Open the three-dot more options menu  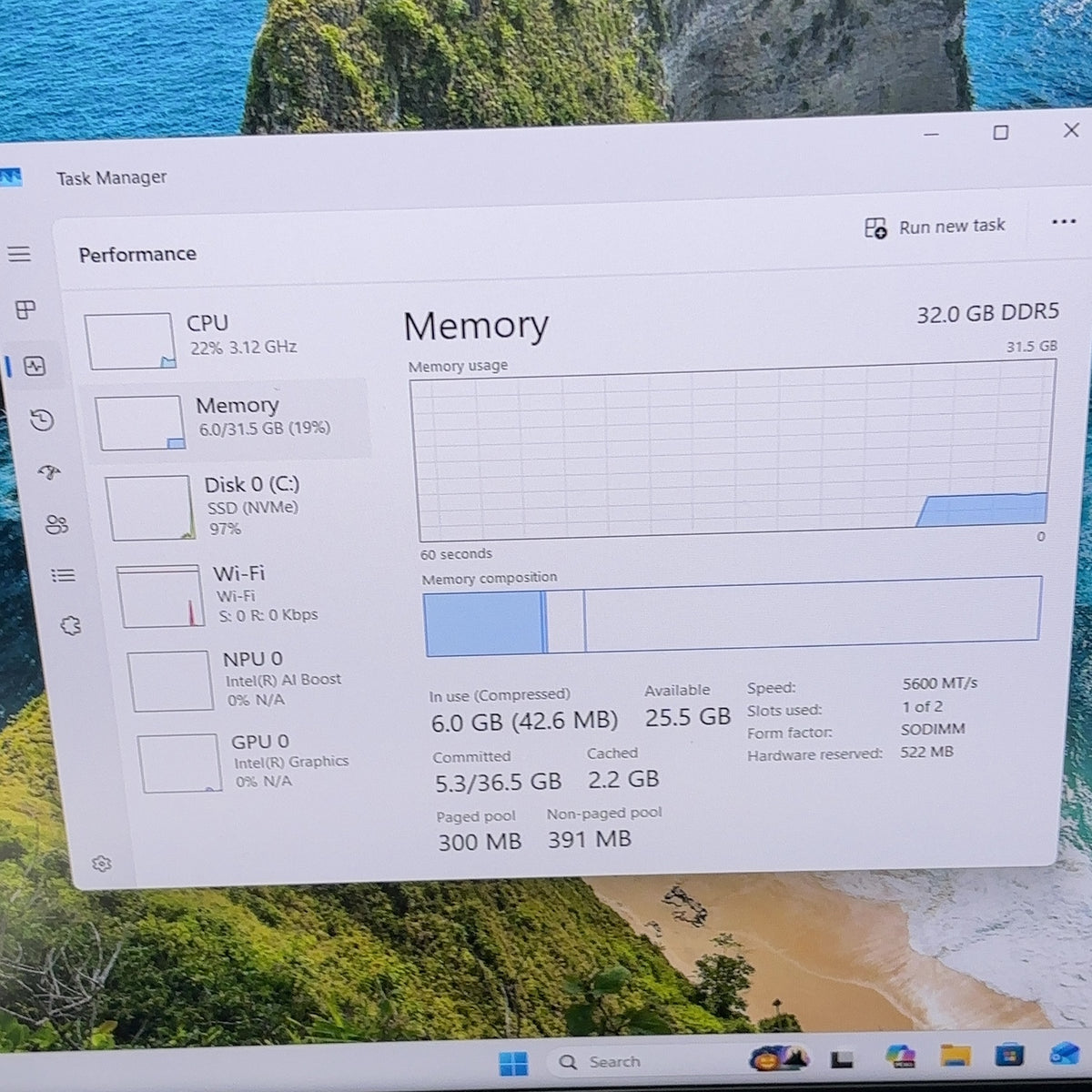1063,221
